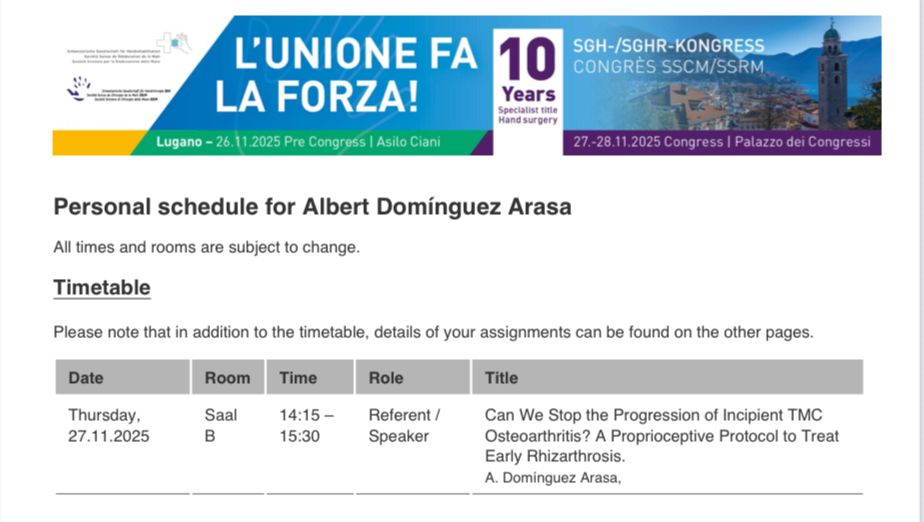This screenshot has height=522, width=924.
Task: Select the 'Saal B' room cell
Action: coord(221,425)
